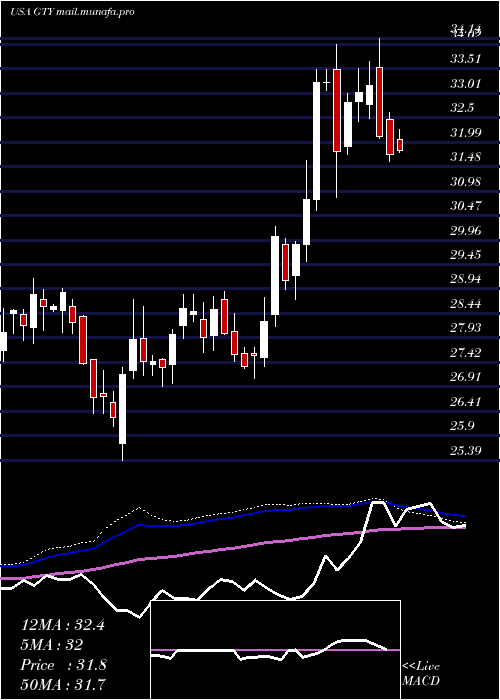
Task: Click the 29.96 price level label
Action: (x=466, y=231)
